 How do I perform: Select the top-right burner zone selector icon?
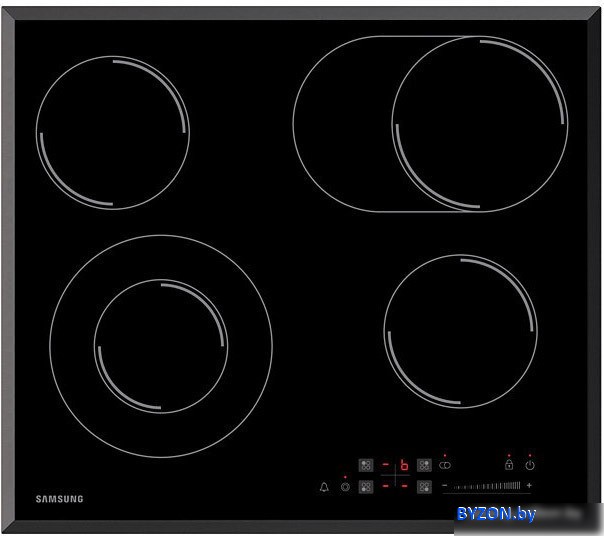pyautogui.click(x=424, y=465)
